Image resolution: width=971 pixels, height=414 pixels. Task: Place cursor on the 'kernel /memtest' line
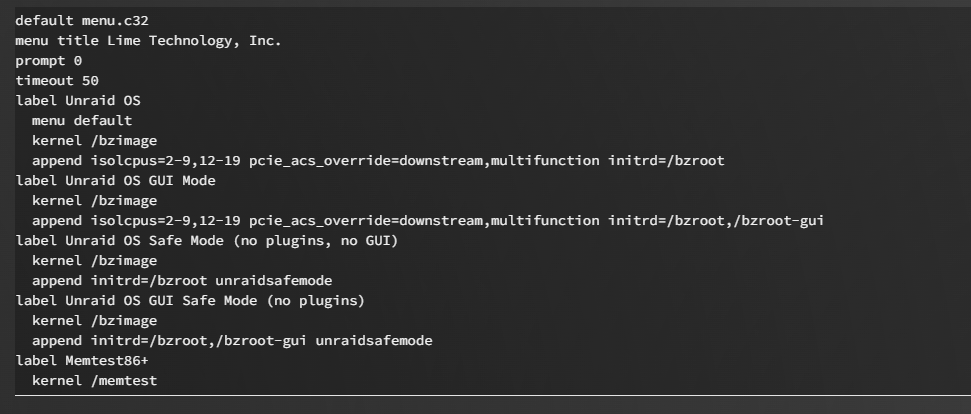95,381
